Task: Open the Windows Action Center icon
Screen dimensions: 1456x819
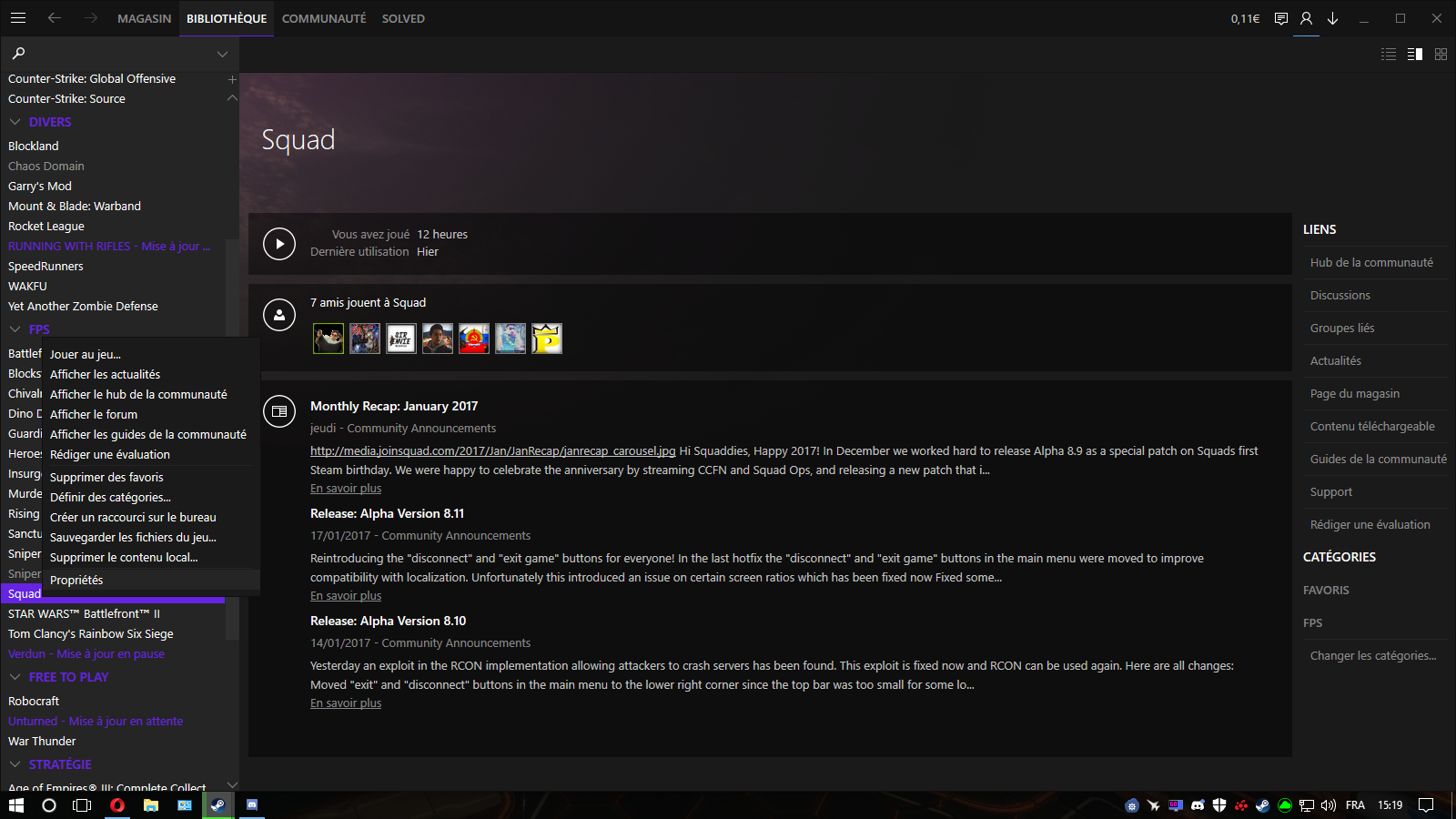Action: (1426, 805)
